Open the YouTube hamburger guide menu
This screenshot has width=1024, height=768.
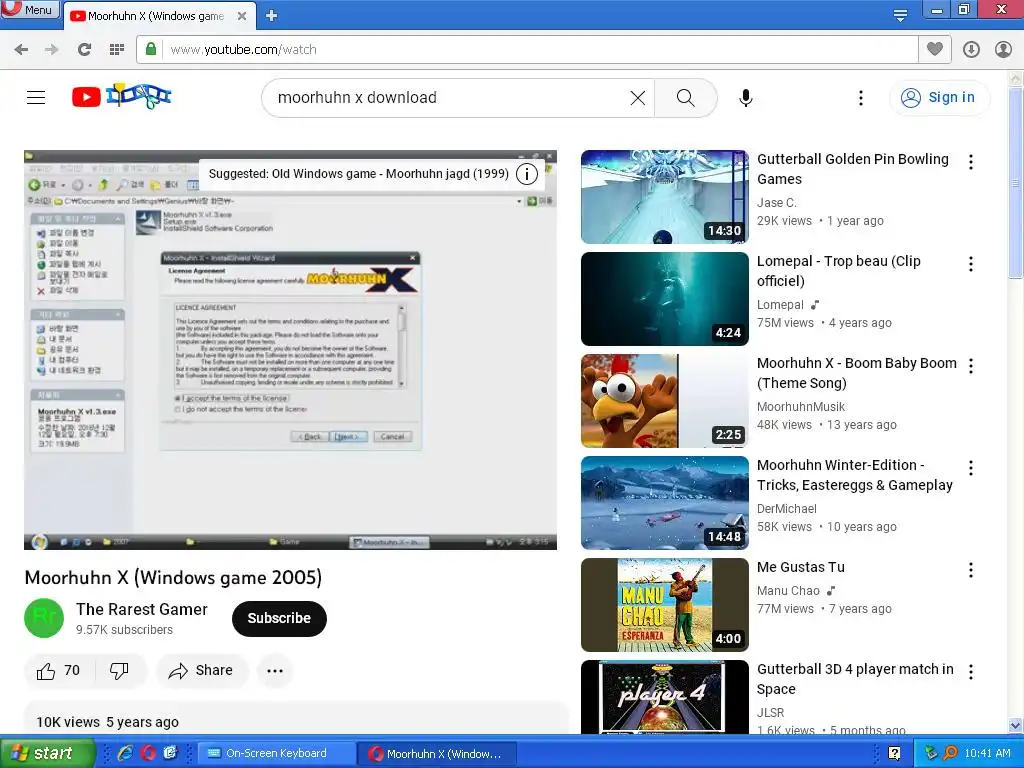[x=36, y=97]
